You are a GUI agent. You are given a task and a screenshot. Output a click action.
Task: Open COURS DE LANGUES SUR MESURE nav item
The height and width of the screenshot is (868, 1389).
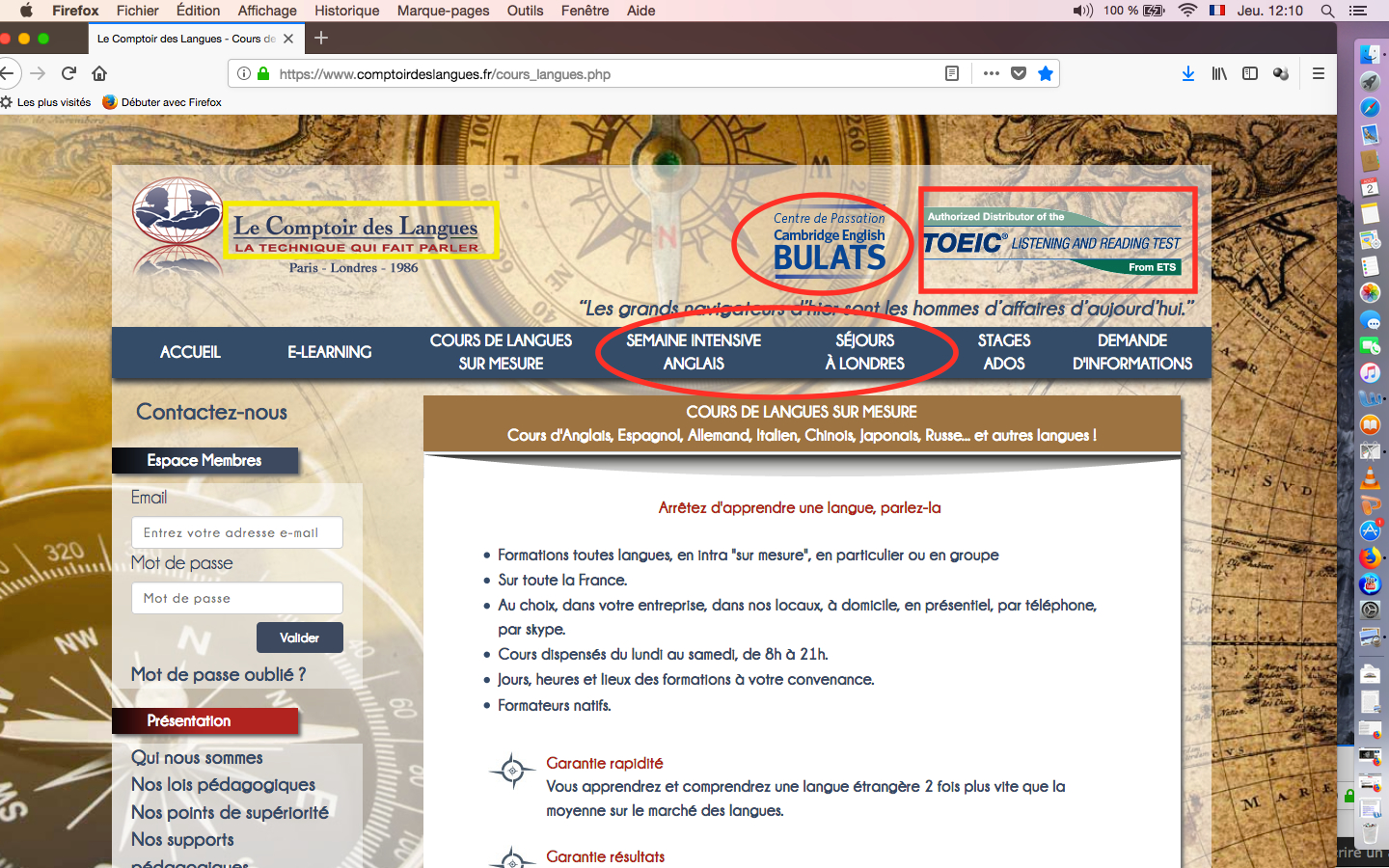[501, 352]
